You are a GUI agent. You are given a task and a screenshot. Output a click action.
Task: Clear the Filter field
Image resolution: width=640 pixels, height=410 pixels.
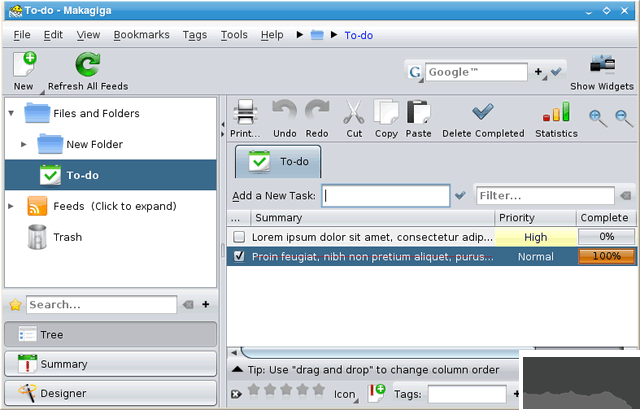tap(625, 196)
